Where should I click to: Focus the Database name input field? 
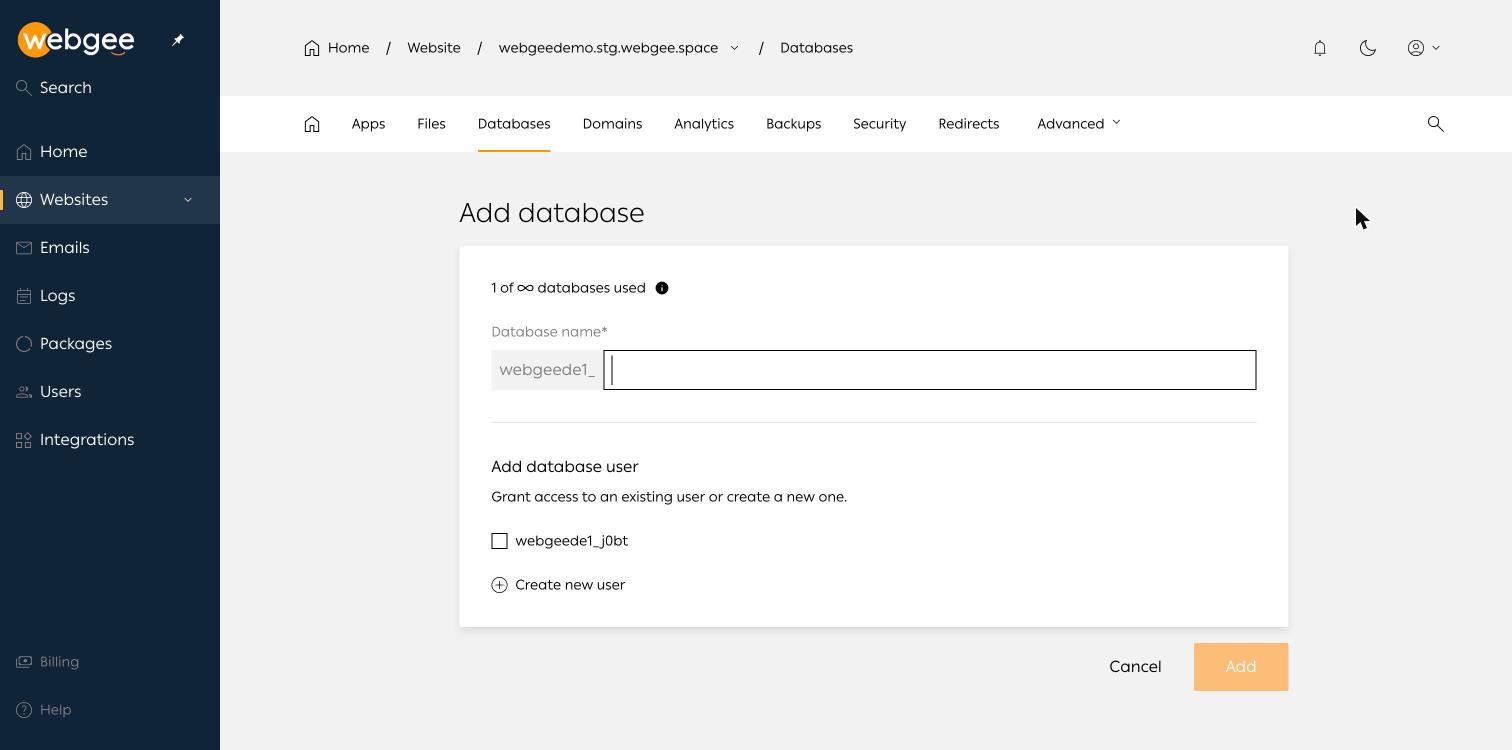pyautogui.click(x=930, y=370)
